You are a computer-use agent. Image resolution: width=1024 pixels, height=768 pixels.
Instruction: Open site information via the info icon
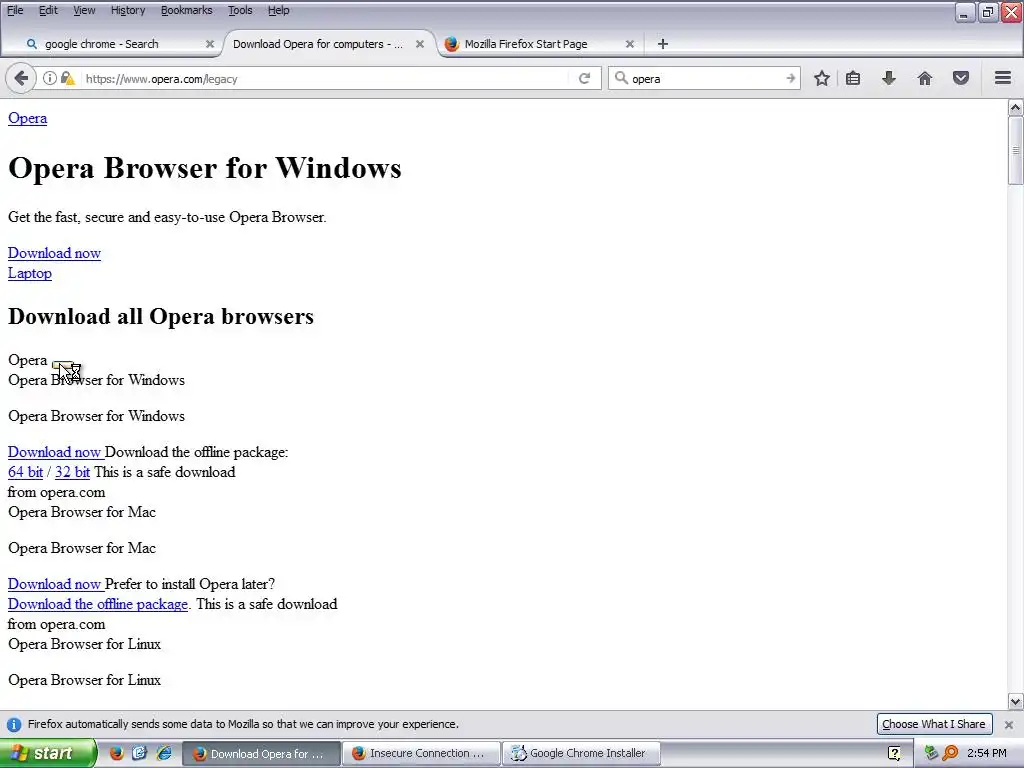[x=50, y=78]
